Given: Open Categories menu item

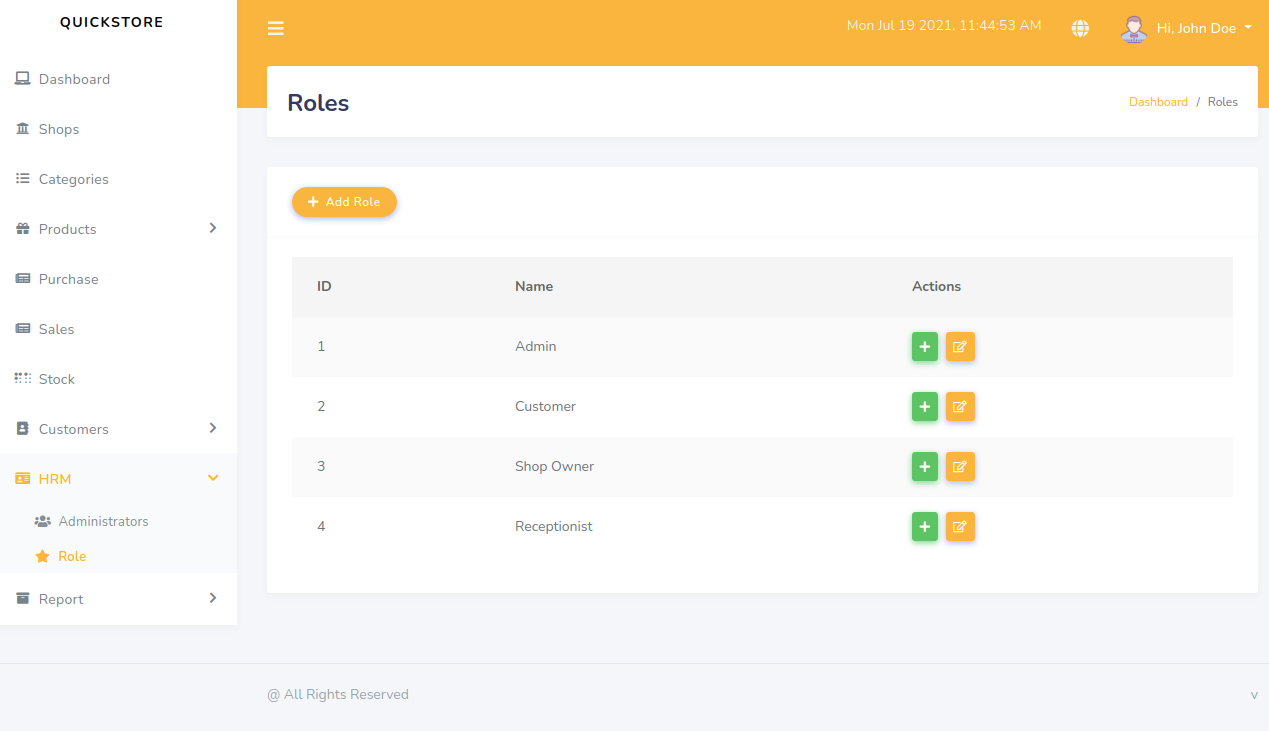Looking at the screenshot, I should pos(118,179).
